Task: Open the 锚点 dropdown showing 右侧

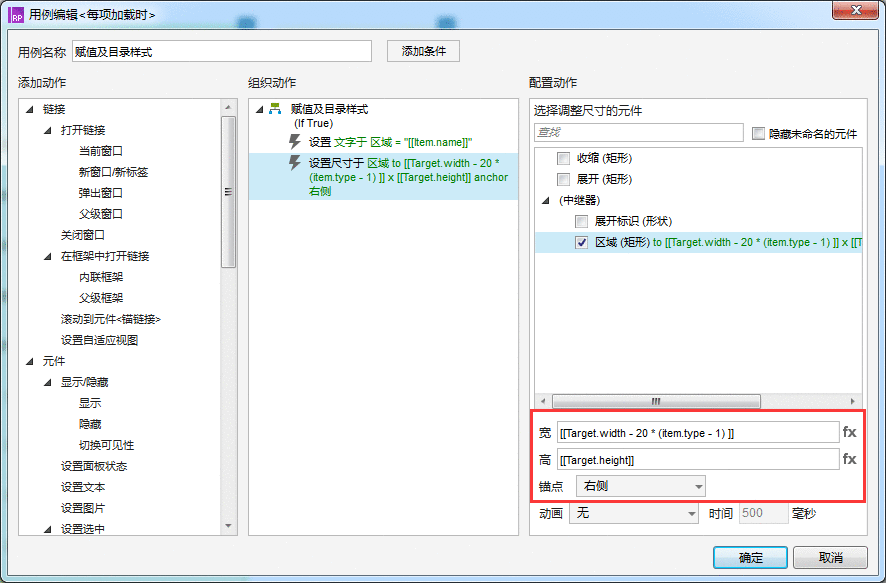Action: click(x=641, y=486)
